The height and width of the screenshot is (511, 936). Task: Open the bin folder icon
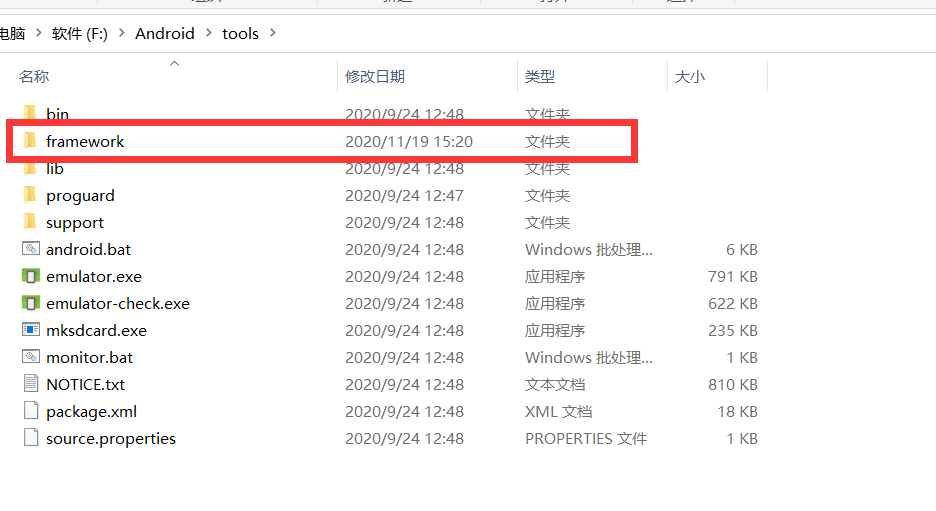pyautogui.click(x=30, y=112)
